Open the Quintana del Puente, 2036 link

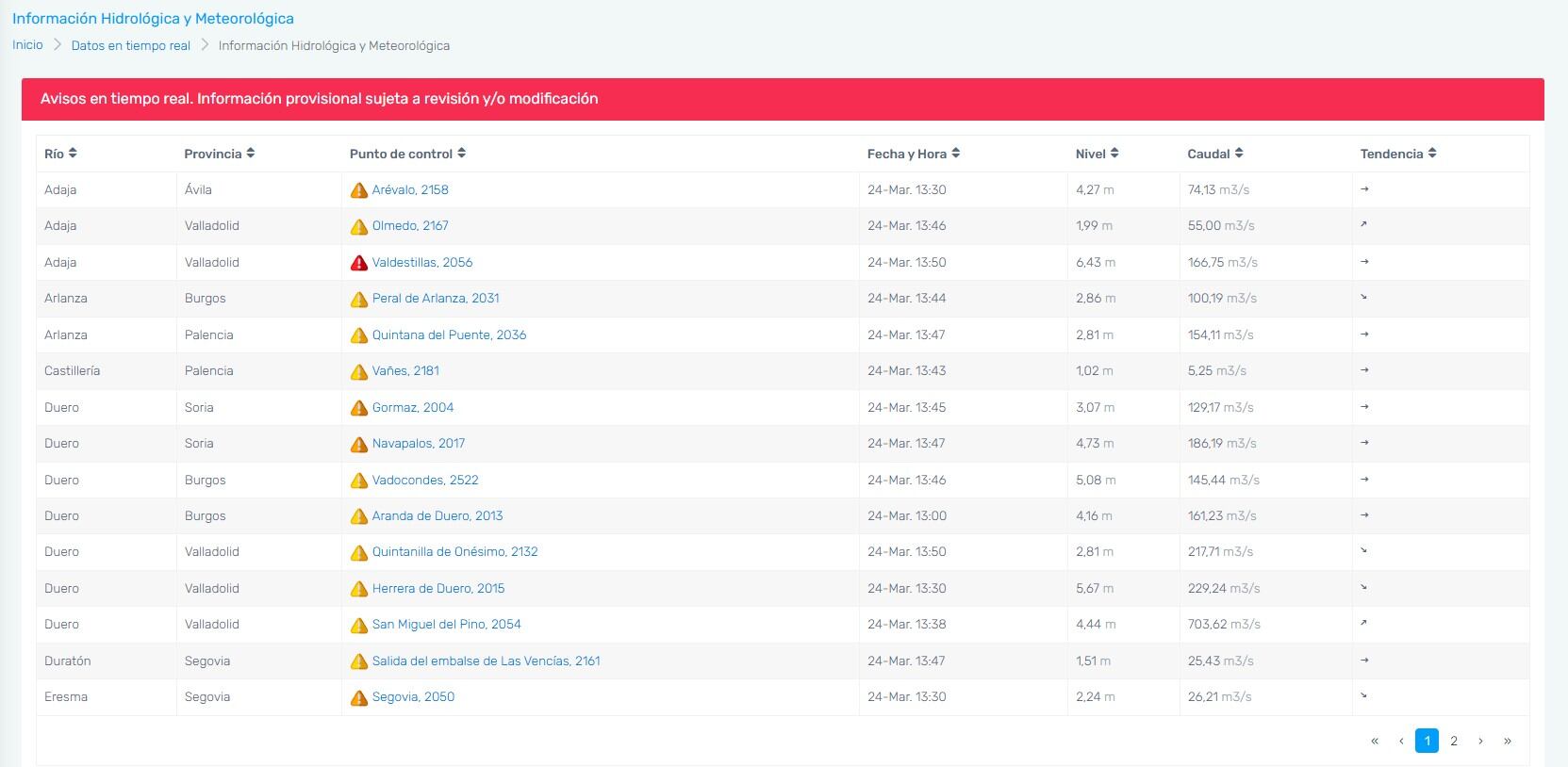click(x=449, y=335)
